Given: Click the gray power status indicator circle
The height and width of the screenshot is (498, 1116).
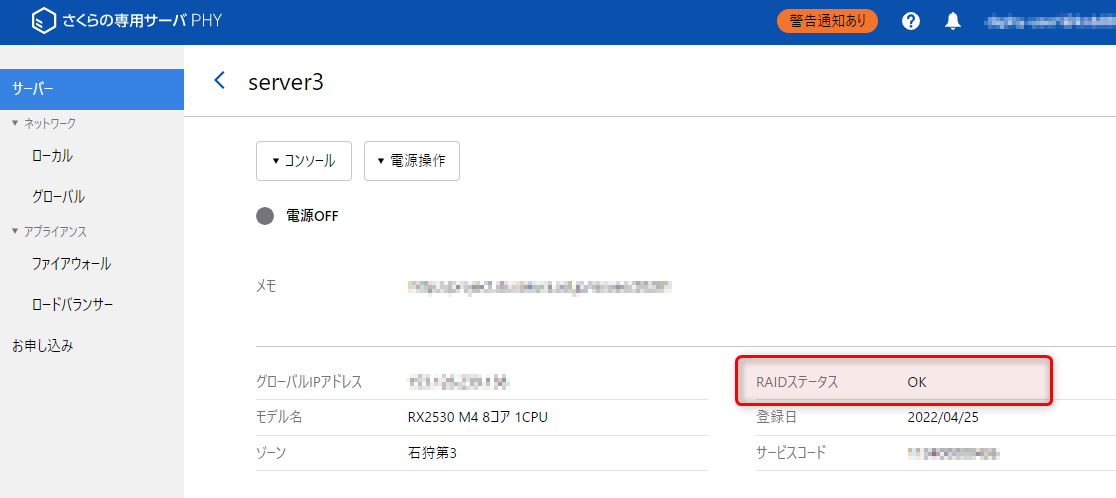Looking at the screenshot, I should (x=265, y=215).
